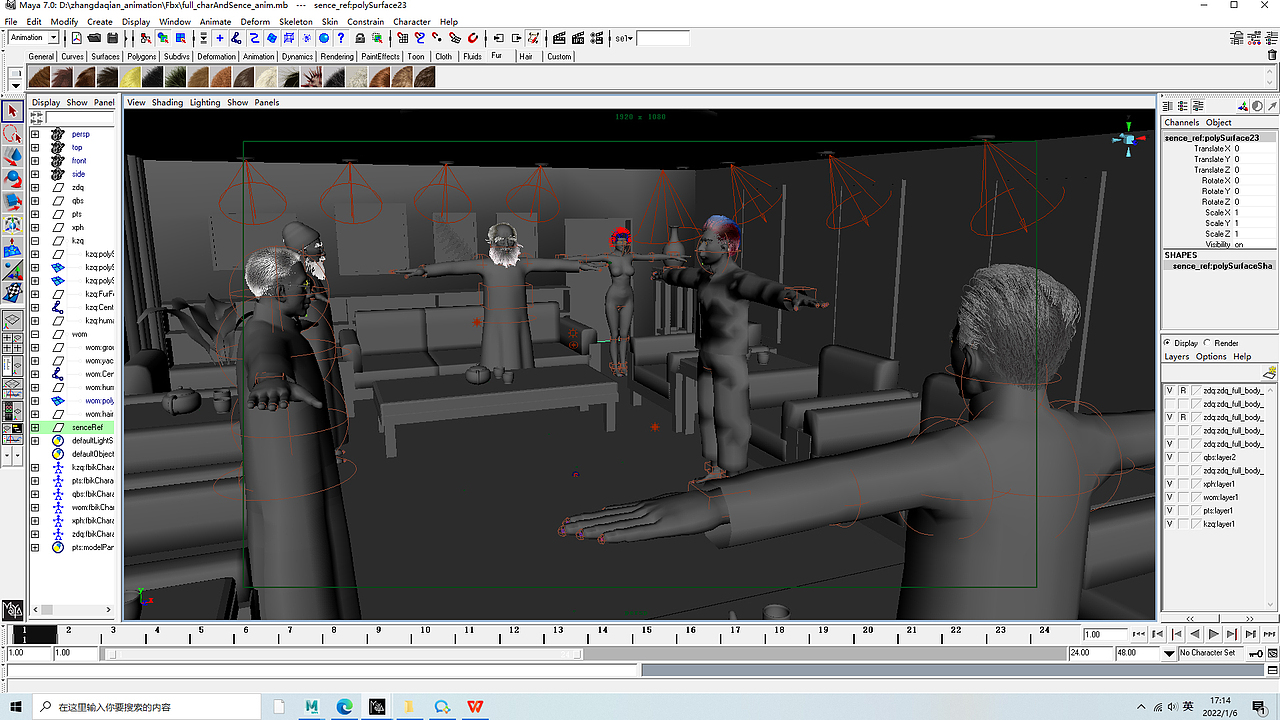Expand the zdq node in outliner
Screen dimensions: 1280x720
[35, 187]
